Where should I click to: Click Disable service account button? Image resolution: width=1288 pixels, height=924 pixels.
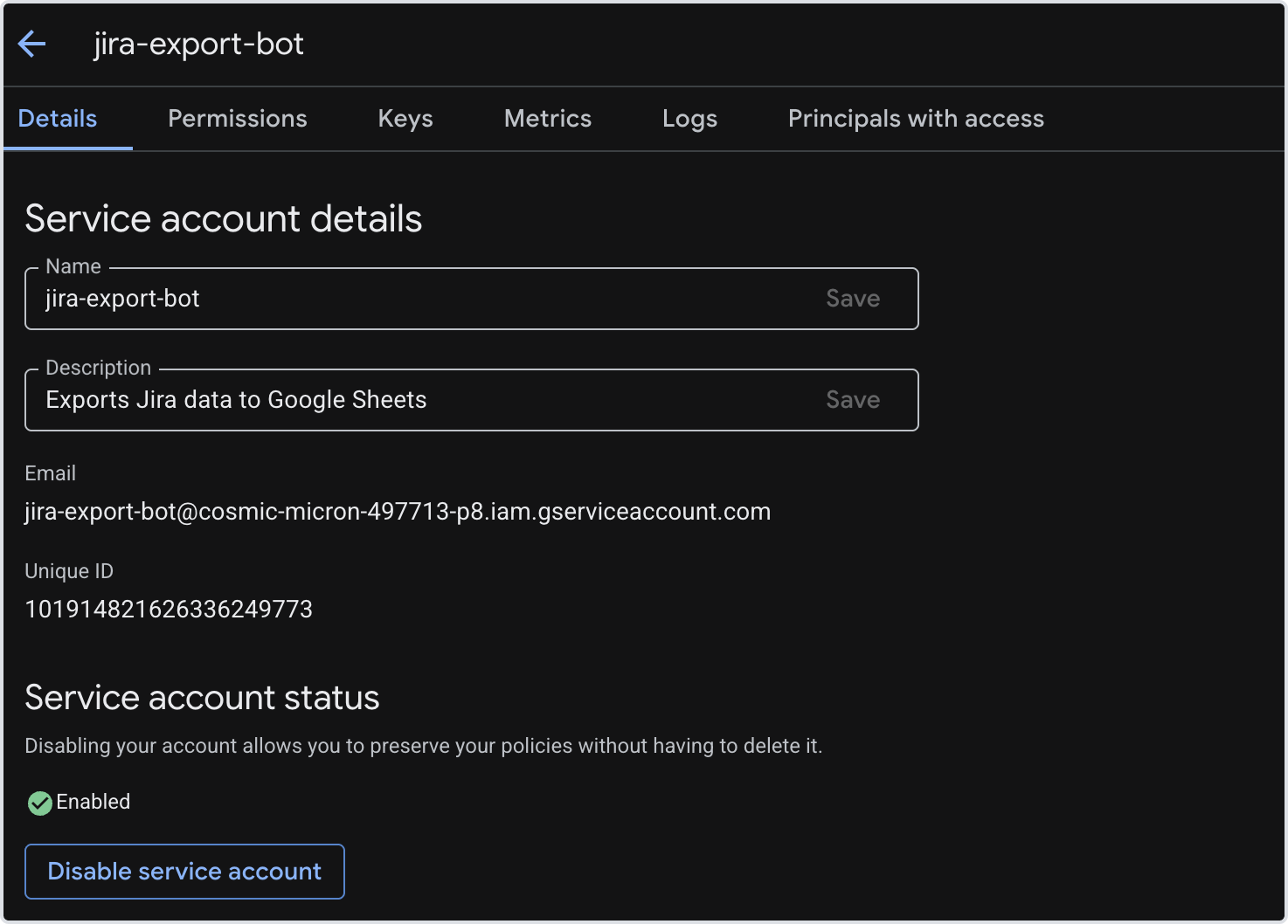click(184, 872)
